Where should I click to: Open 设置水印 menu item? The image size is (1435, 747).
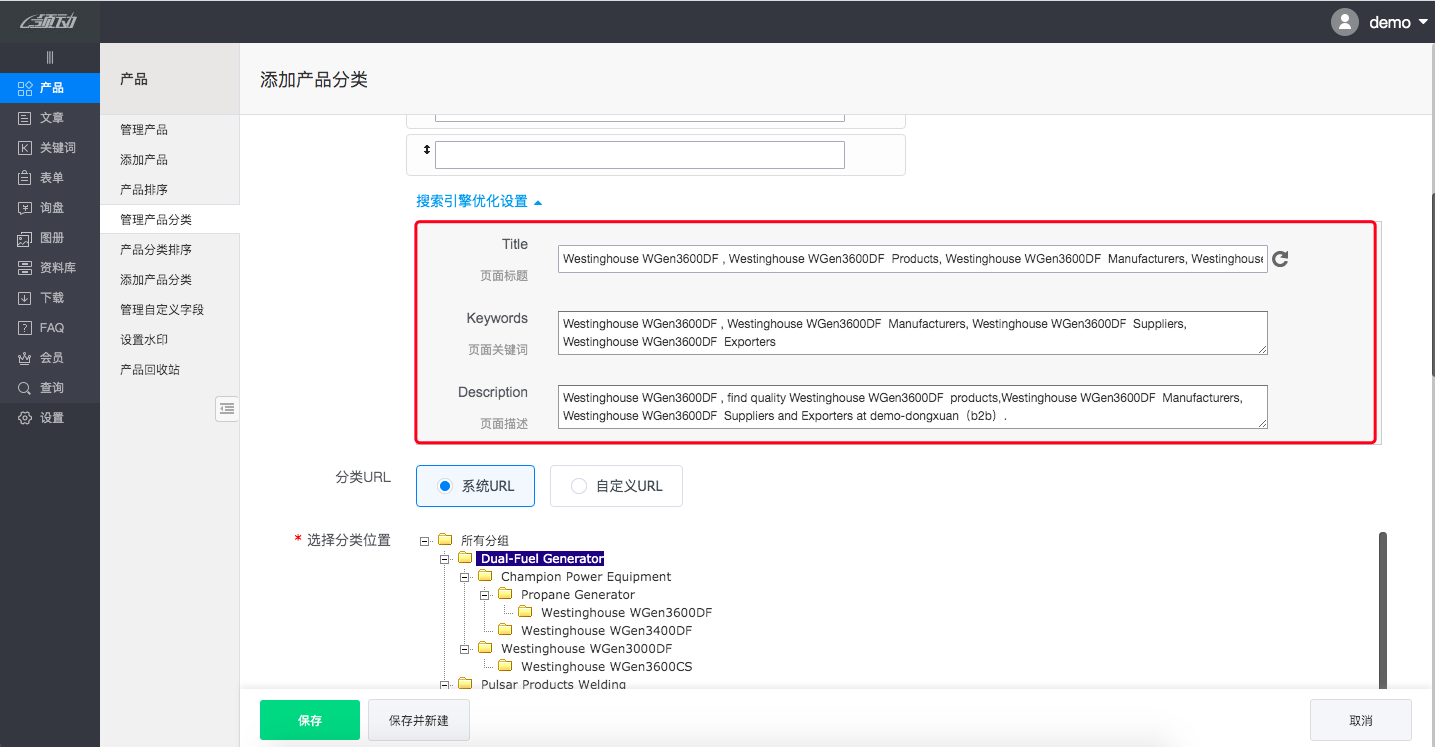[x=144, y=340]
